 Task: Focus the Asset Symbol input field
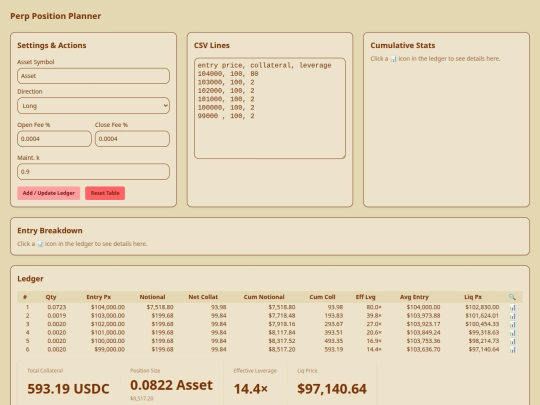click(x=93, y=76)
